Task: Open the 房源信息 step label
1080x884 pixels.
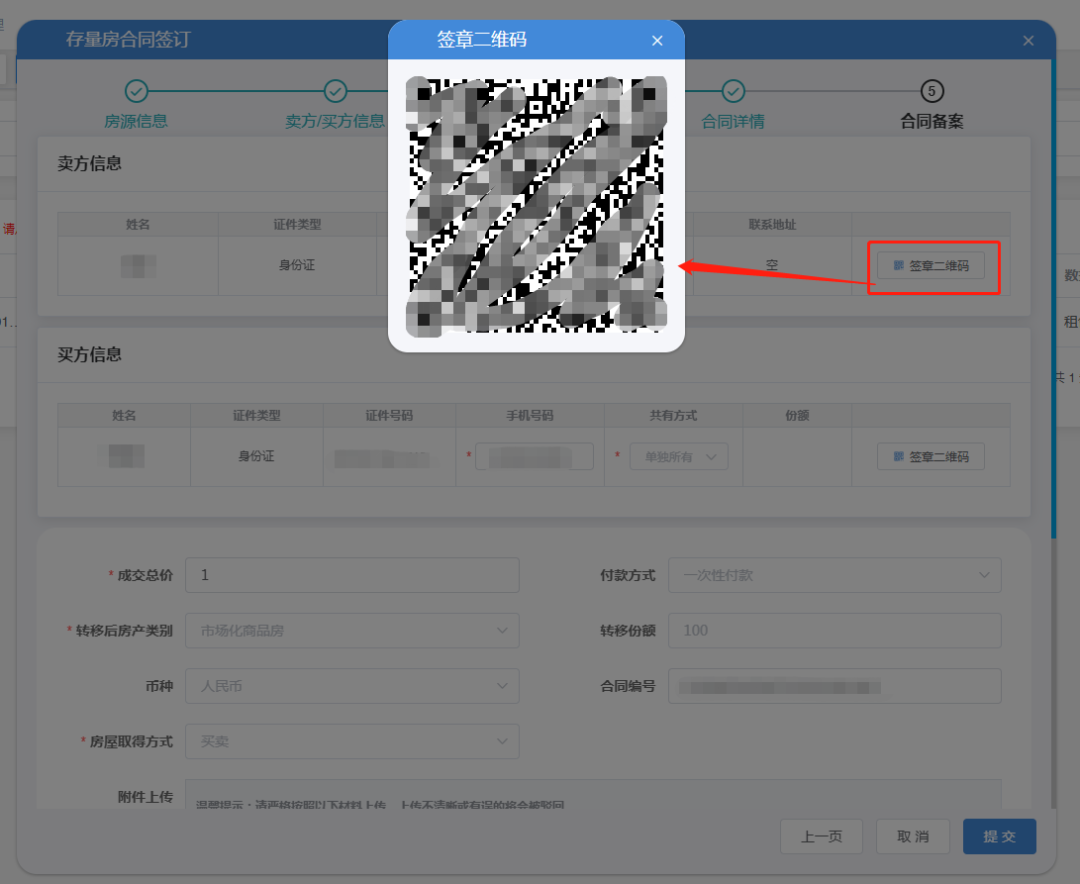Action: click(x=136, y=121)
